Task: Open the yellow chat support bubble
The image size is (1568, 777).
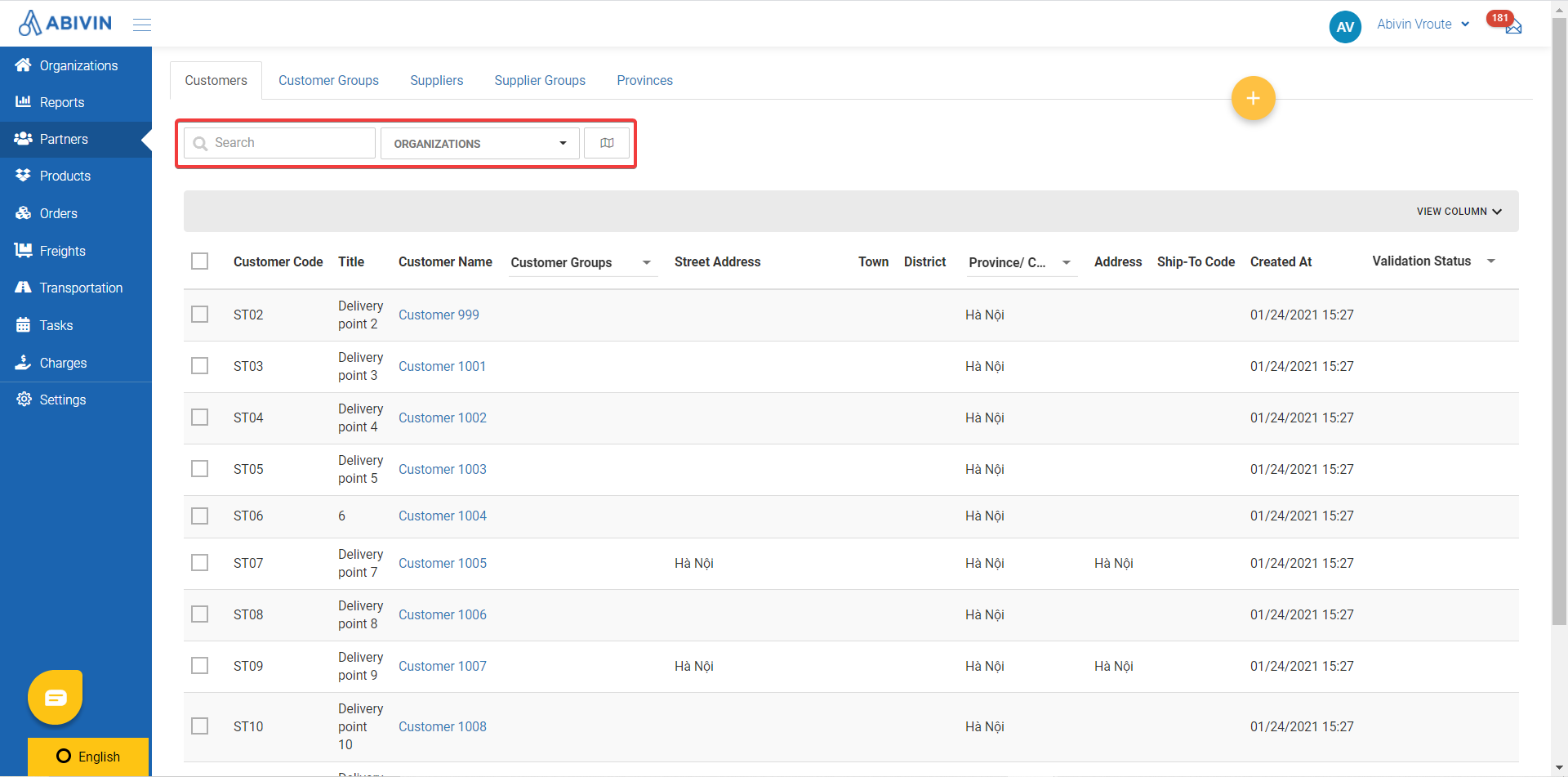Action: [x=56, y=697]
